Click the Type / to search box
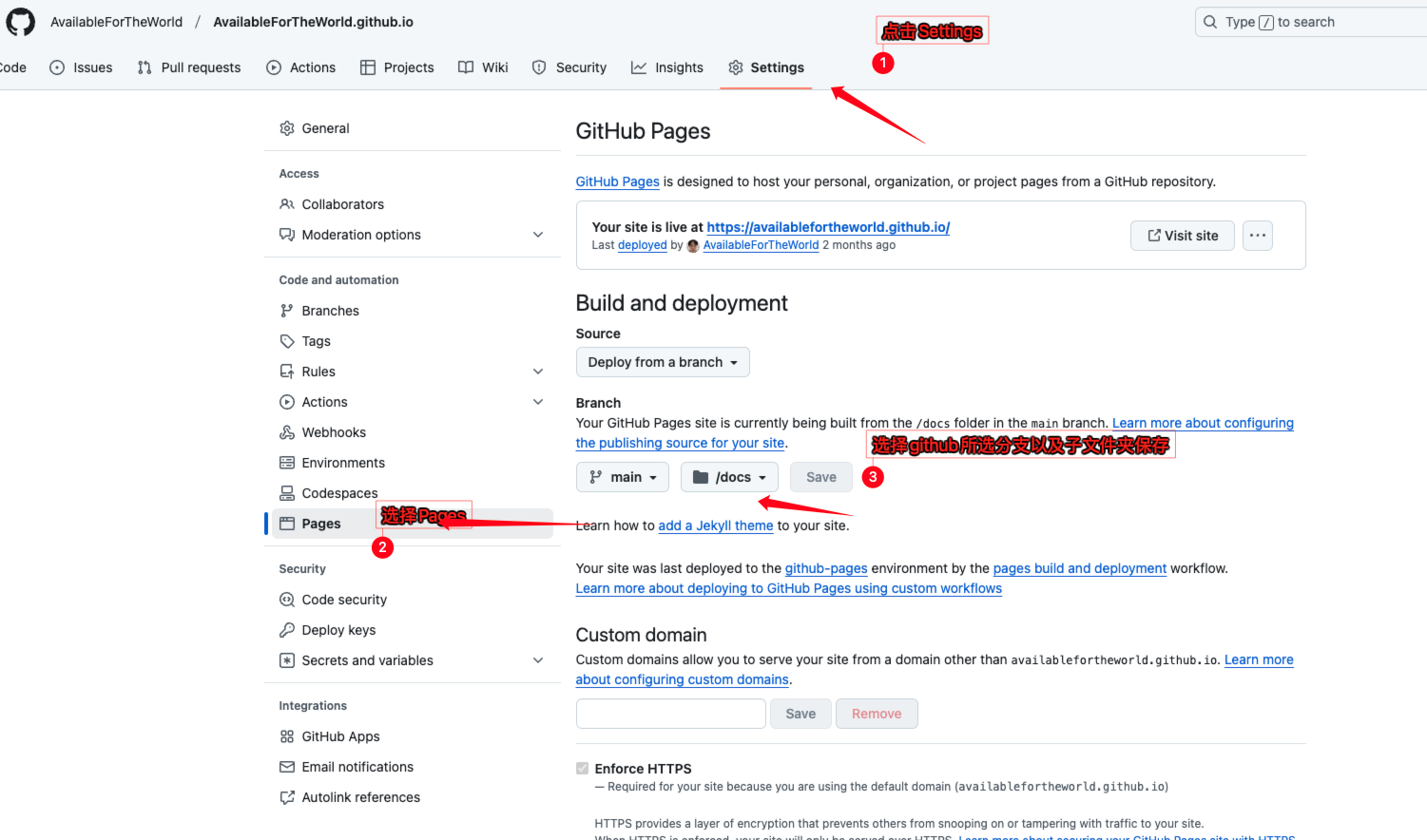Viewport: 1427px width, 840px height. (x=1311, y=22)
